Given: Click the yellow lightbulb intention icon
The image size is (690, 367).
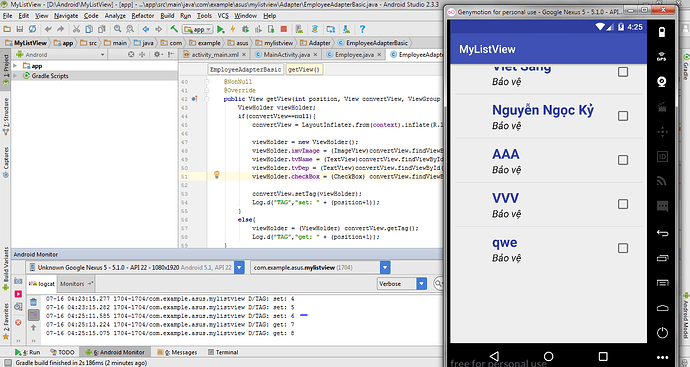Looking at the screenshot, I should (217, 175).
